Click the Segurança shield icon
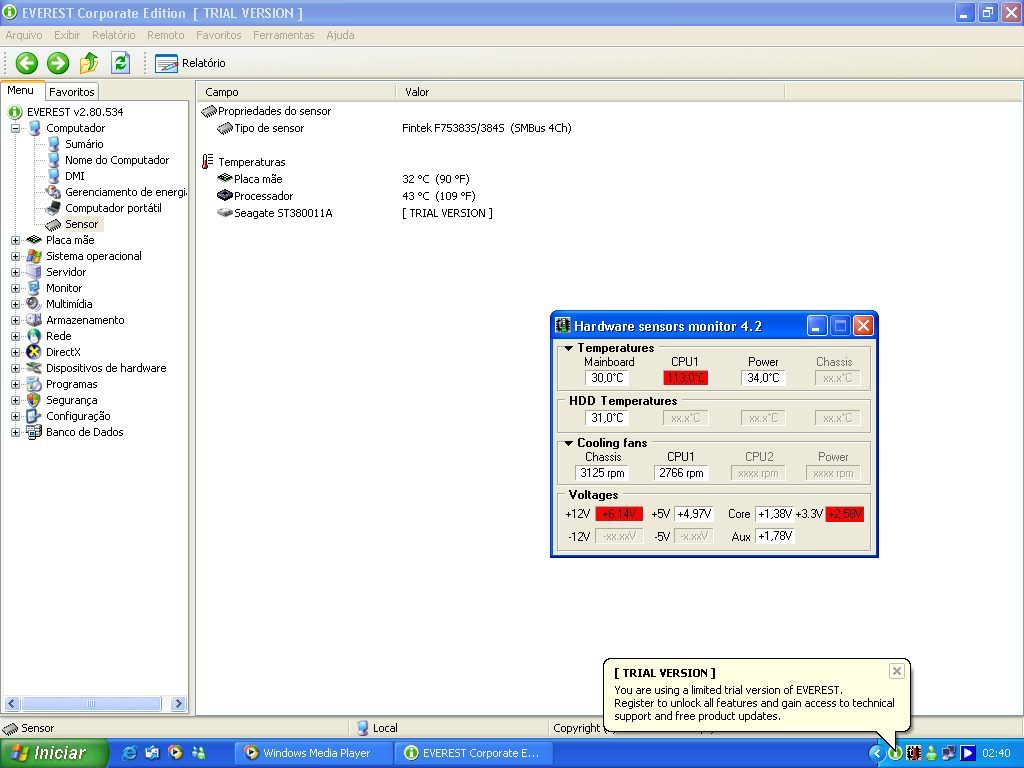The width and height of the screenshot is (1024, 768). [34, 400]
